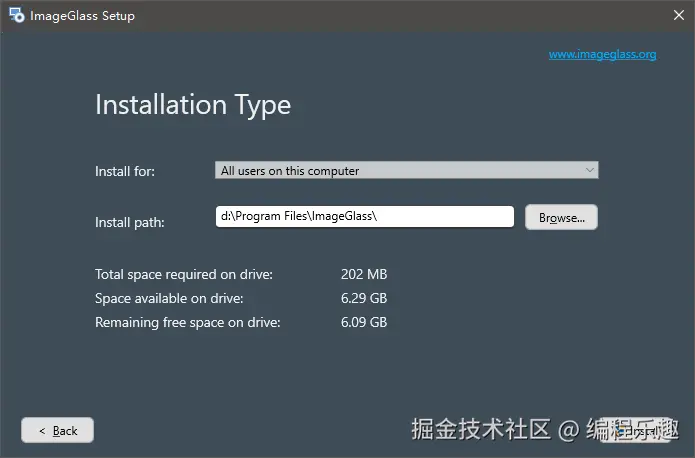Click the 'Space available on drive:' label
Screen dimensions: 695x458
click(169, 299)
